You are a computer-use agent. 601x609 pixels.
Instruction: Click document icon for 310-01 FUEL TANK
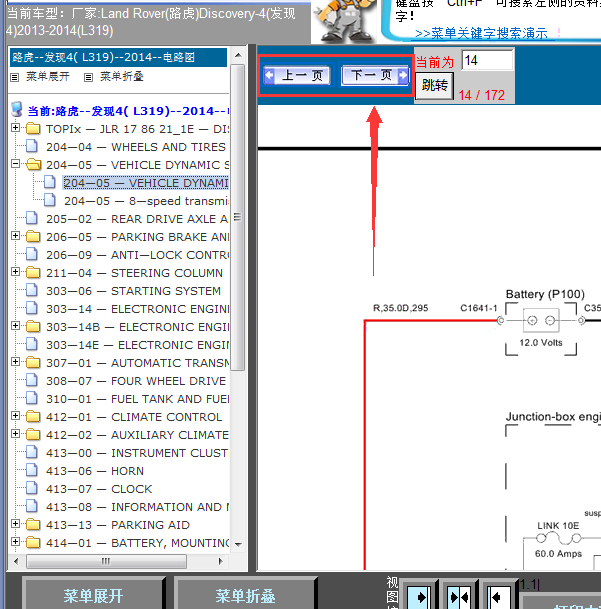click(32, 398)
